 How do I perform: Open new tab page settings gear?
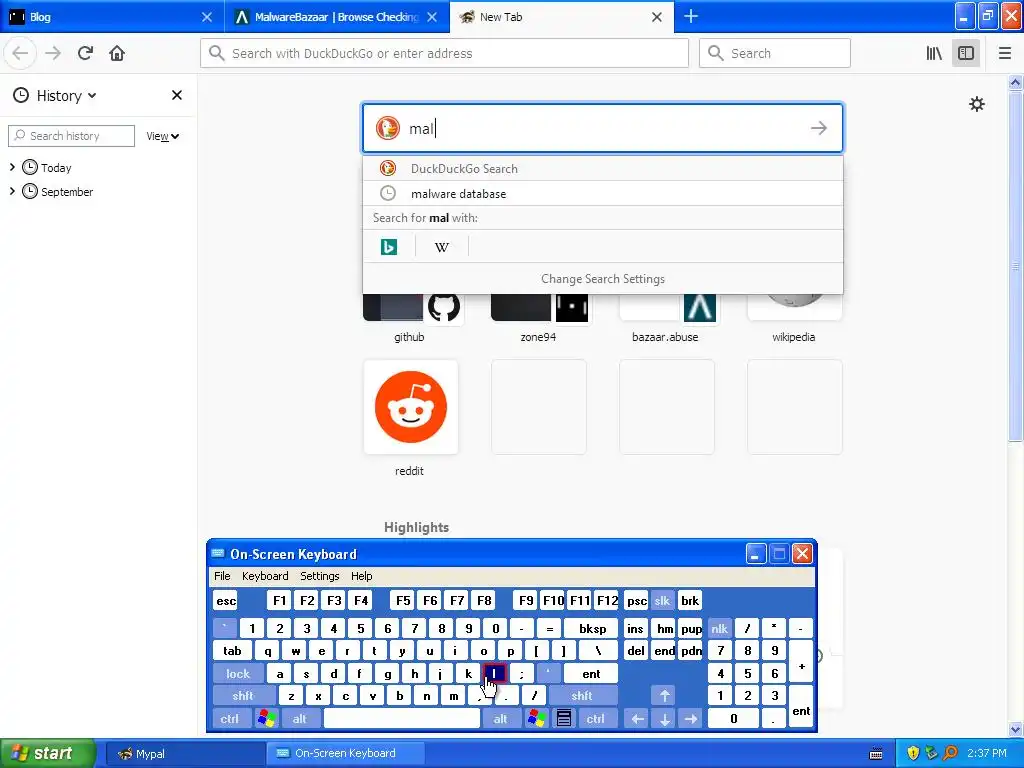[x=976, y=104]
